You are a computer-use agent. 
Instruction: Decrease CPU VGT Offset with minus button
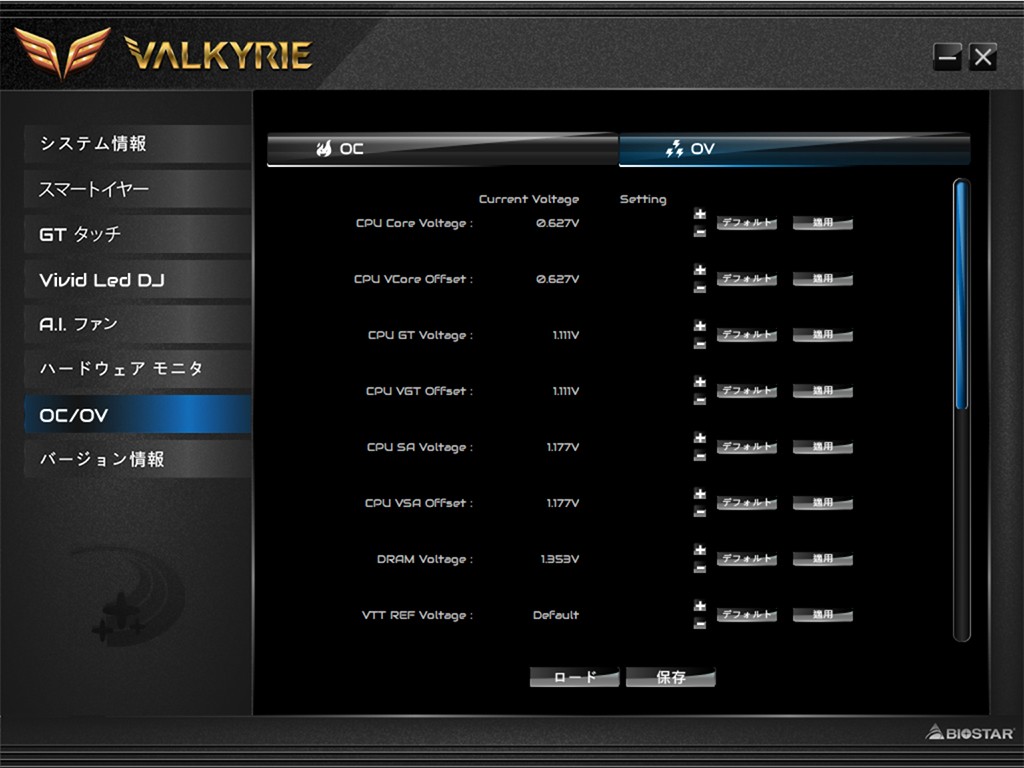(x=699, y=400)
